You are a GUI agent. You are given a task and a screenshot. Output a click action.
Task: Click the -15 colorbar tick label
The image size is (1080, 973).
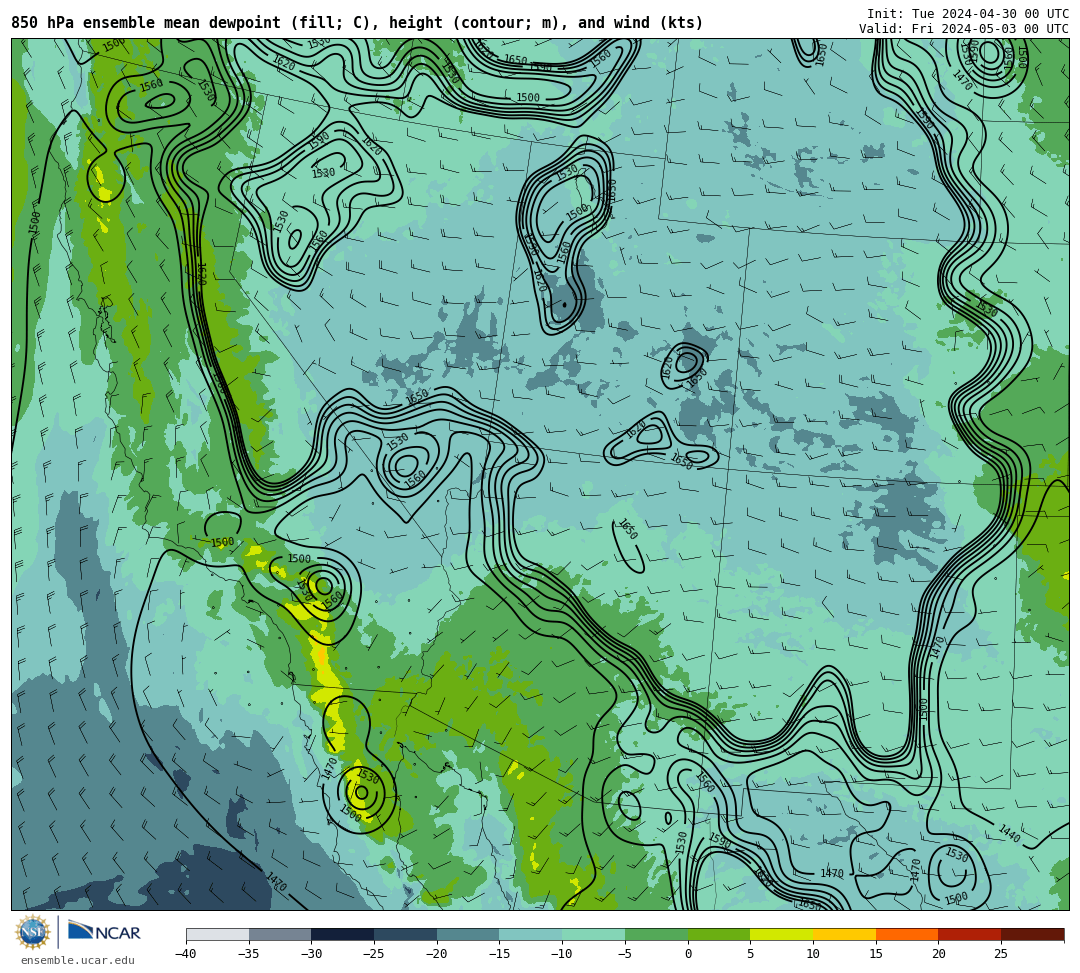(499, 954)
